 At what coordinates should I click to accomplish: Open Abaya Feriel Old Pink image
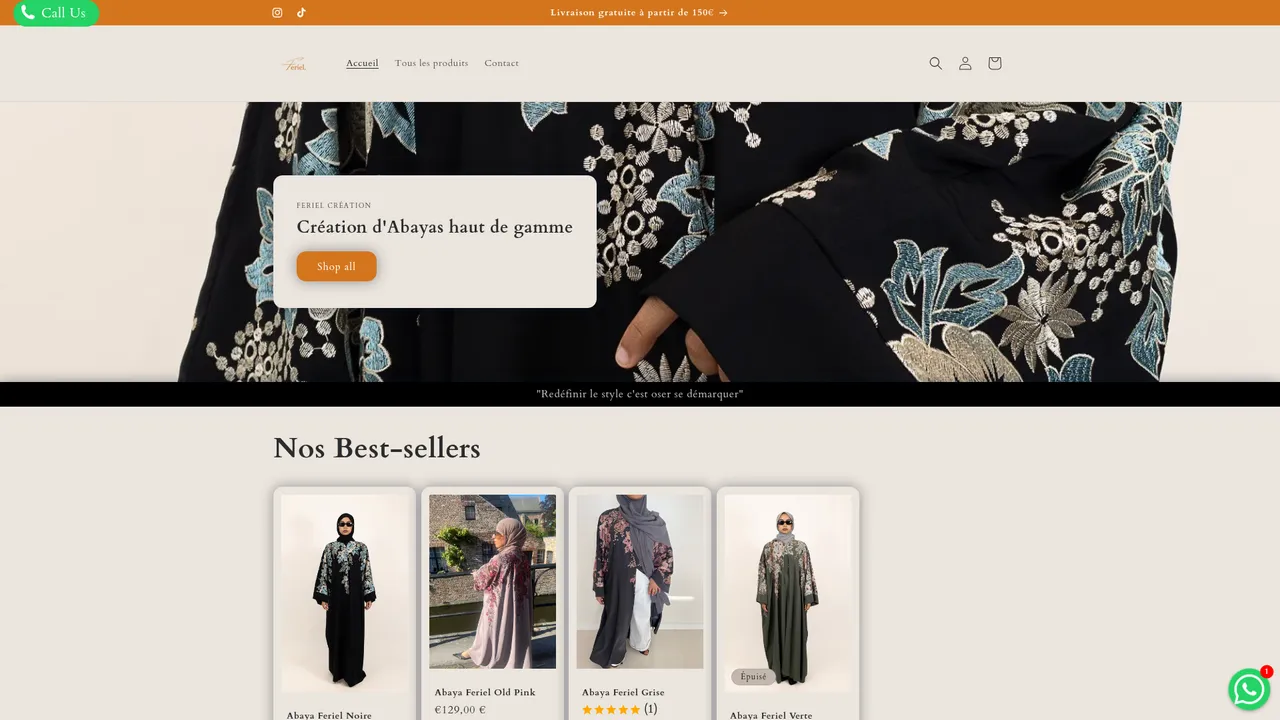tap(493, 581)
